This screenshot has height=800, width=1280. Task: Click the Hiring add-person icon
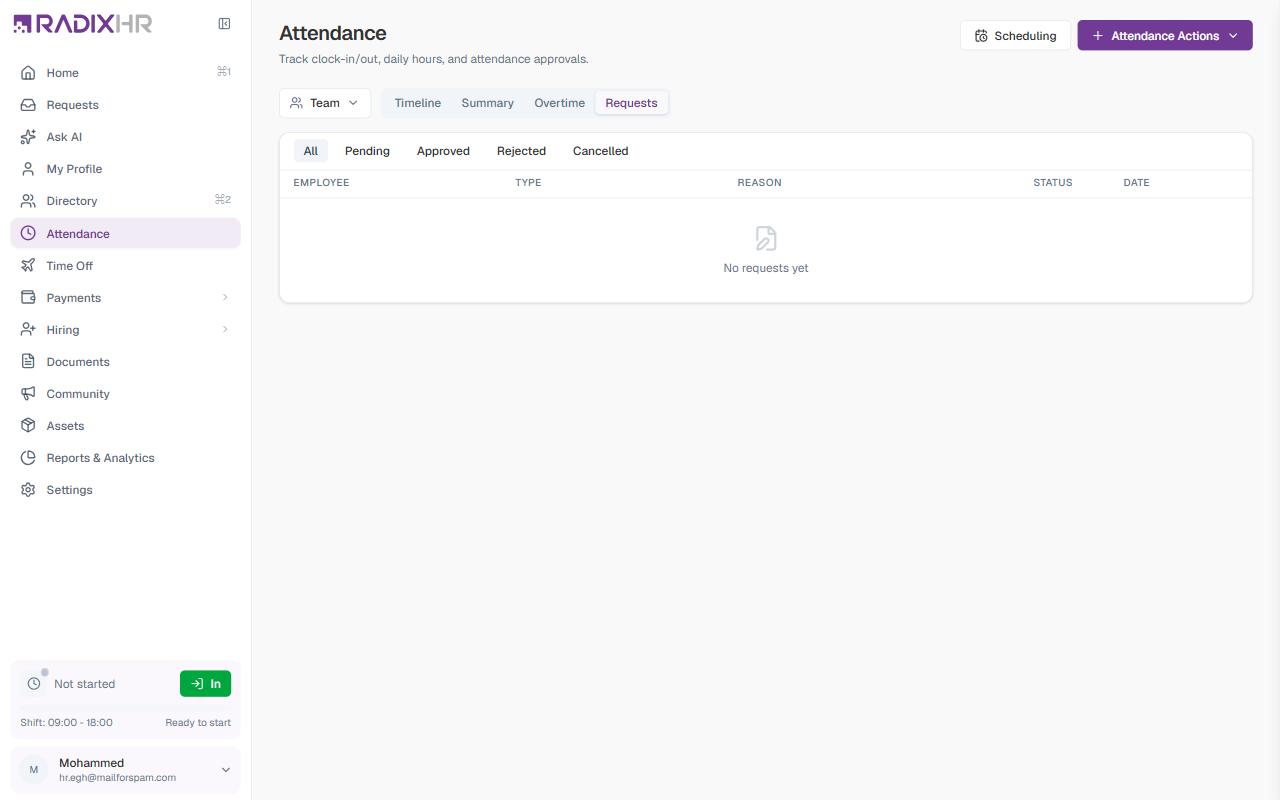click(x=28, y=330)
